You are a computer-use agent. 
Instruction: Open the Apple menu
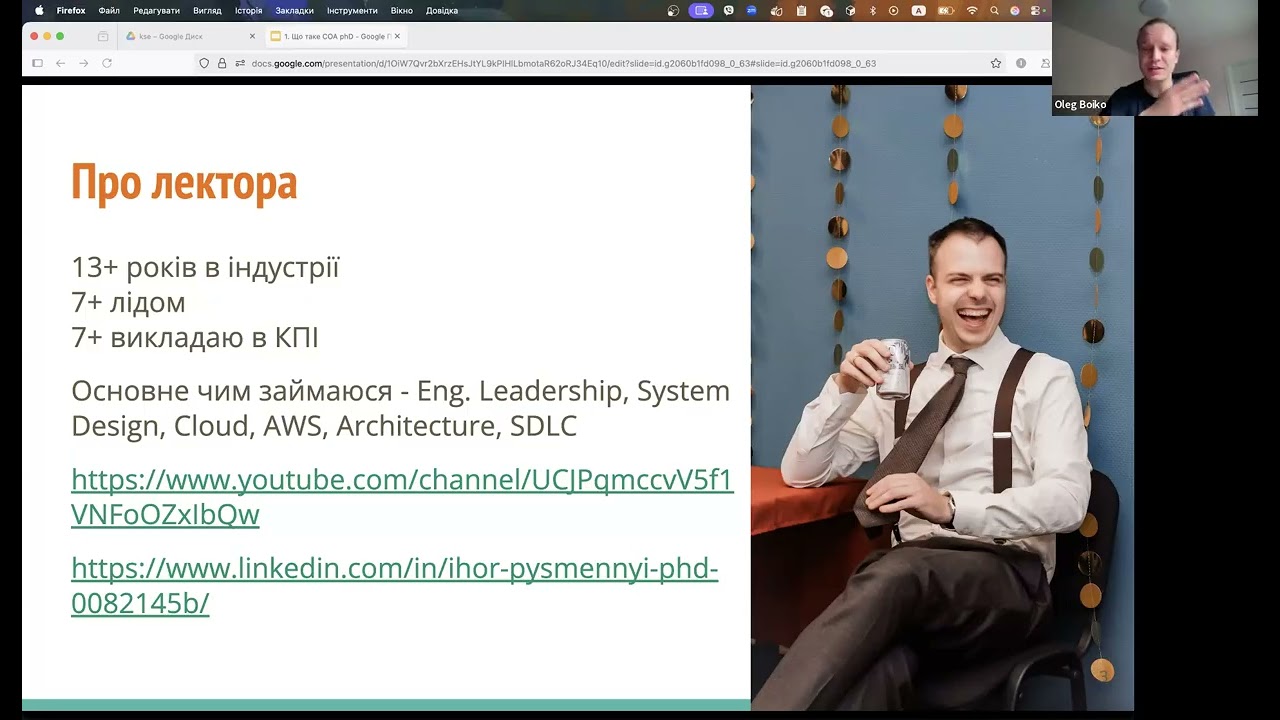[39, 10]
